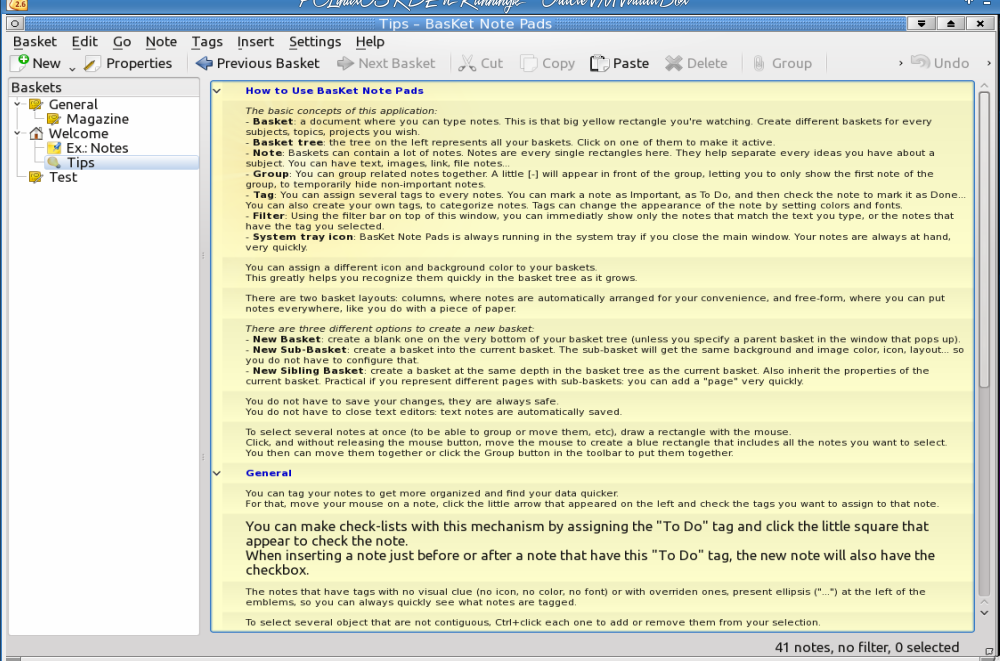
Task: Open the Tags menu
Action: (207, 42)
